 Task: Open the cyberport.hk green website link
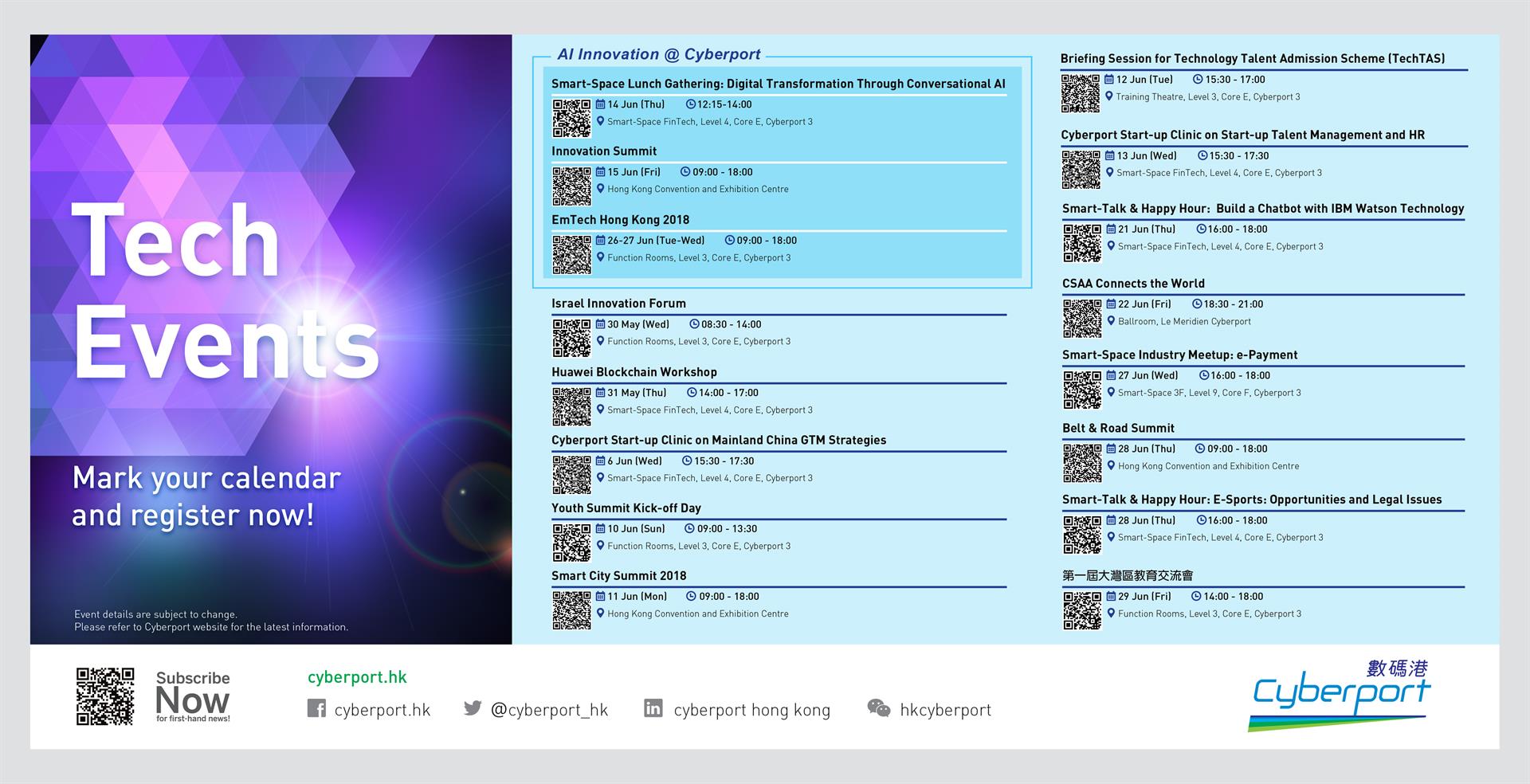357,677
